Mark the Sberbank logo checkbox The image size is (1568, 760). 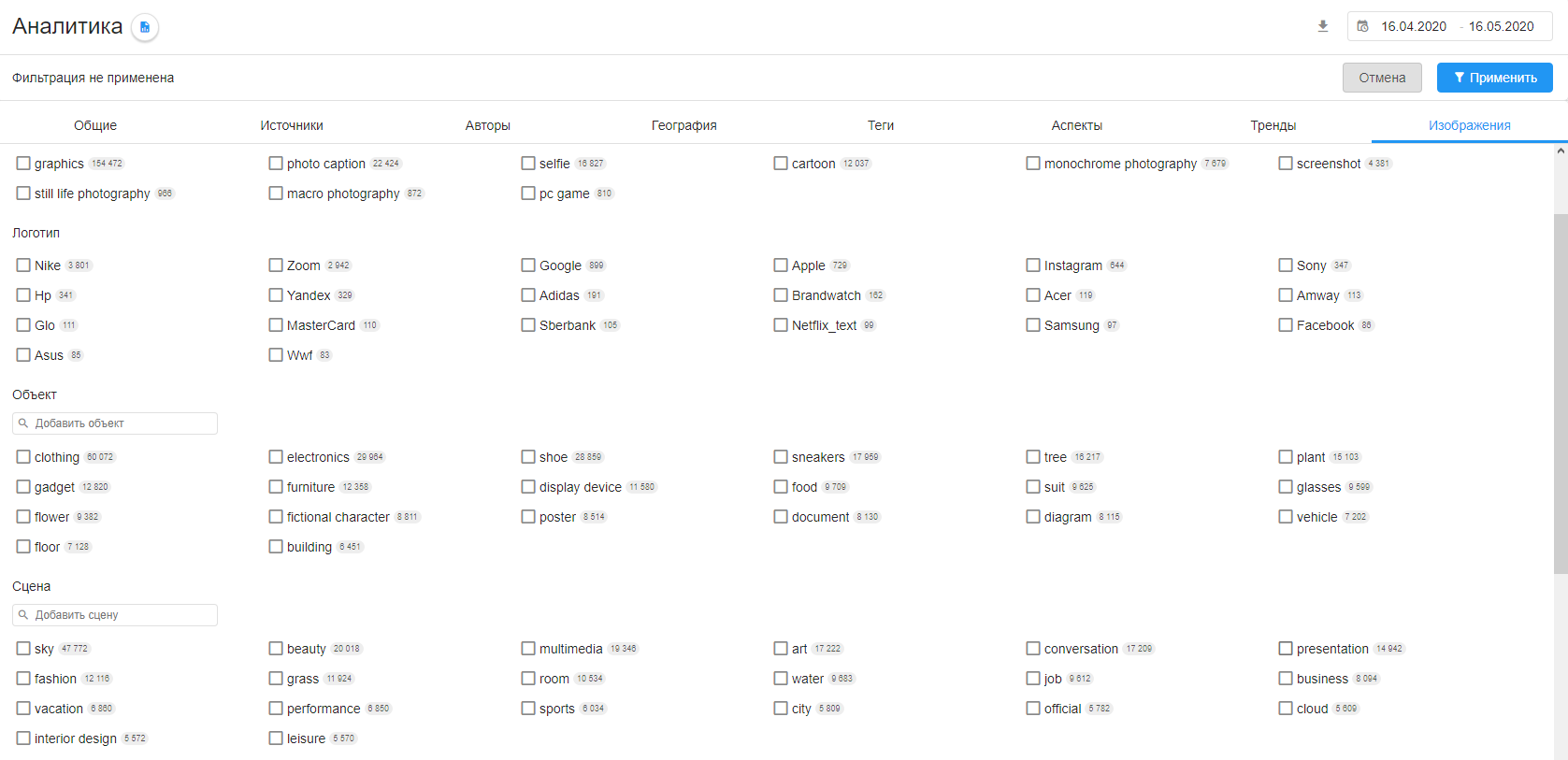(528, 325)
